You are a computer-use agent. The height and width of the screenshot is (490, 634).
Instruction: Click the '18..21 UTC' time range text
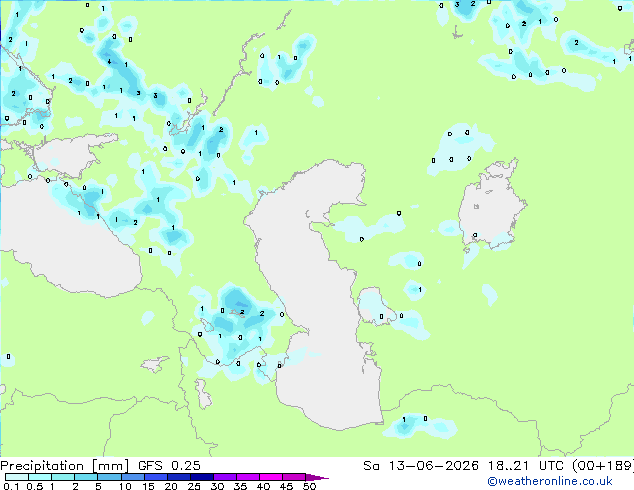point(528,466)
